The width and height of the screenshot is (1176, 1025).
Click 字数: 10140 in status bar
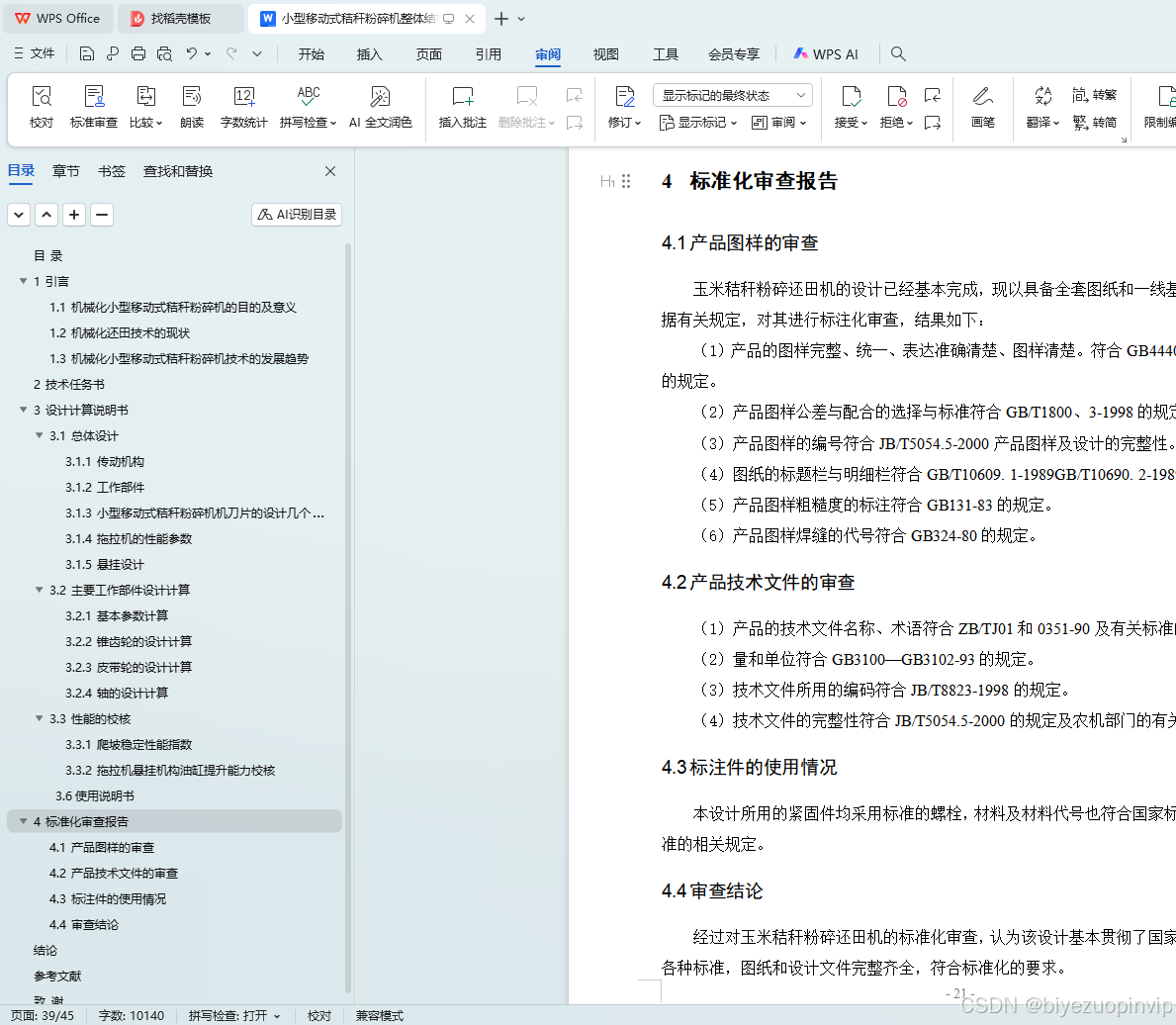(x=132, y=1015)
